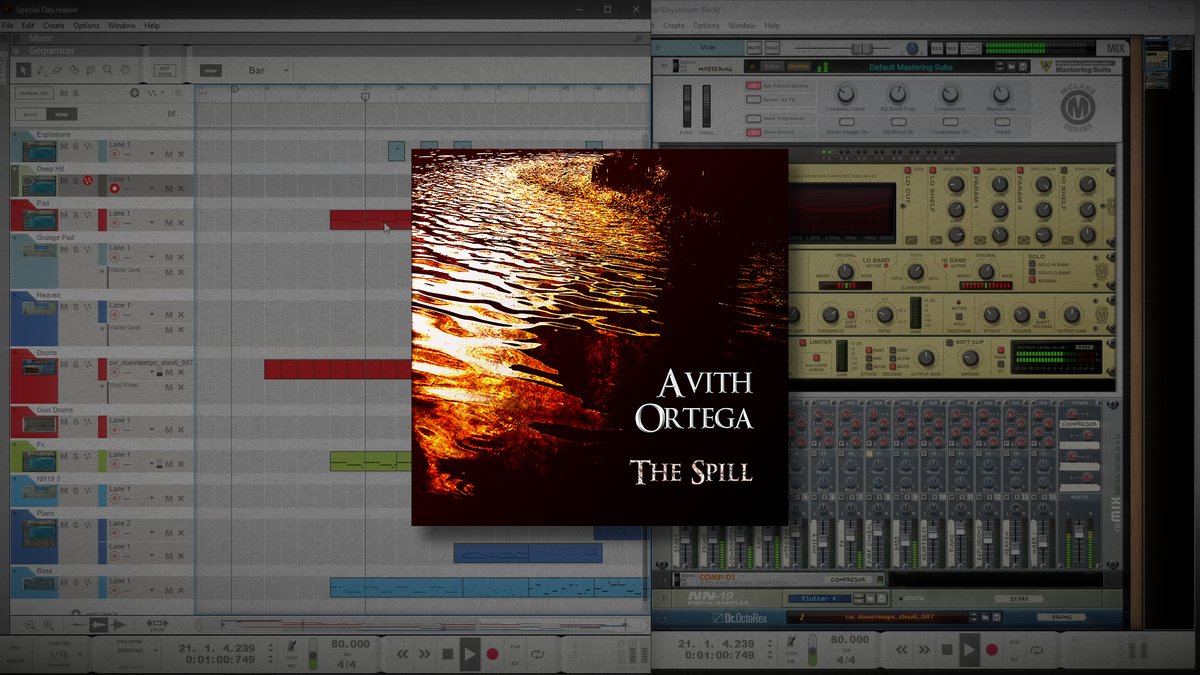Click the Loudness Curve knob
Screen dimensions: 1200x675
click(846, 93)
